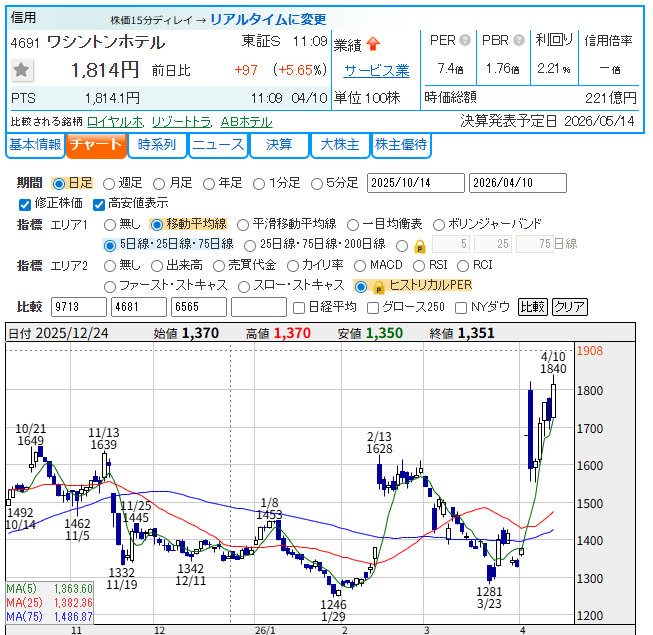
Task: Select ヒストリカルPER radio button
Action: pos(361,286)
